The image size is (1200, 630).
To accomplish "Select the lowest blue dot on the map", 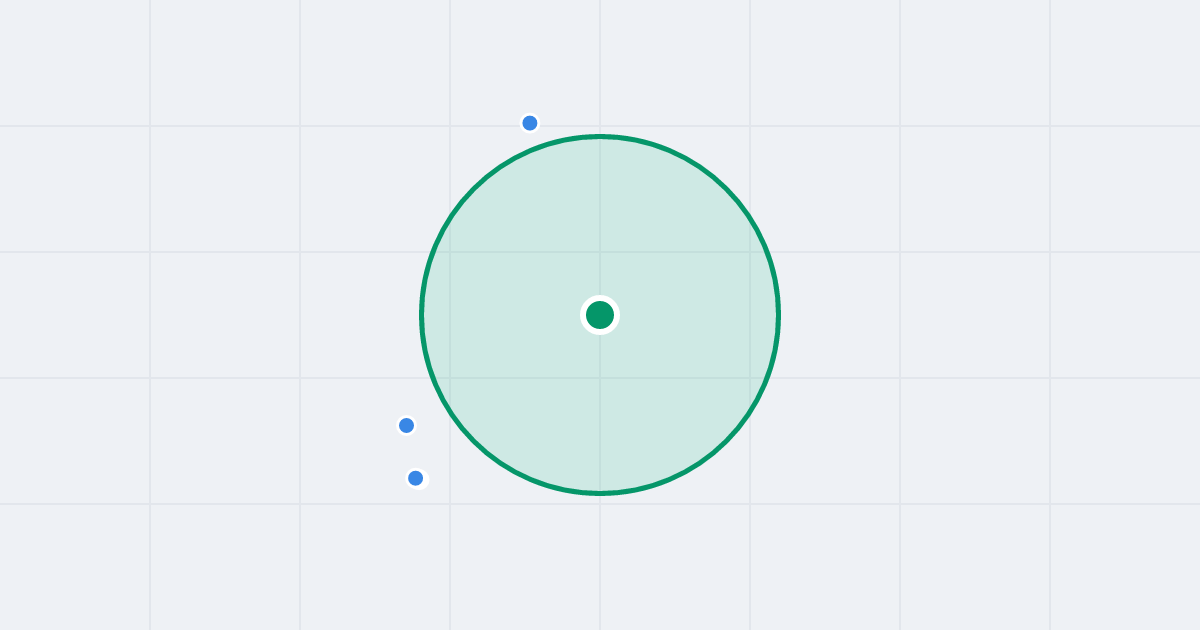I will coord(416,478).
